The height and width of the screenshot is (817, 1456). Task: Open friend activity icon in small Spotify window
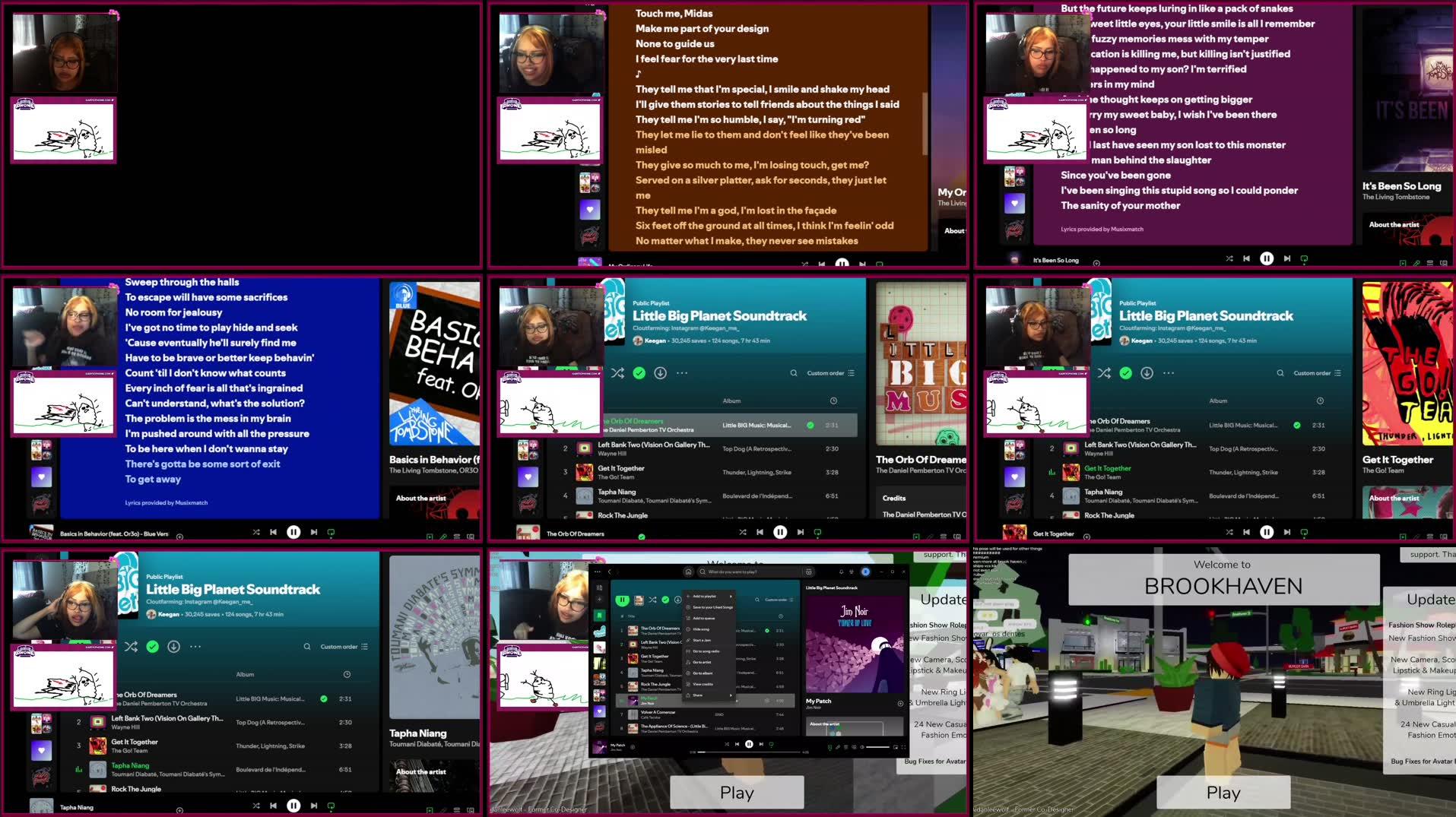pyautogui.click(x=852, y=572)
